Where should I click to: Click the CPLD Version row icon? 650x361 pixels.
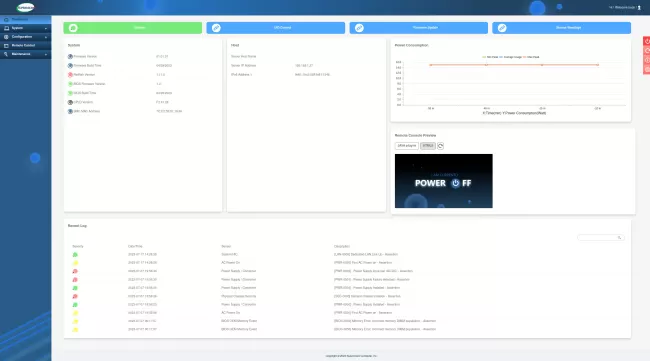click(70, 102)
